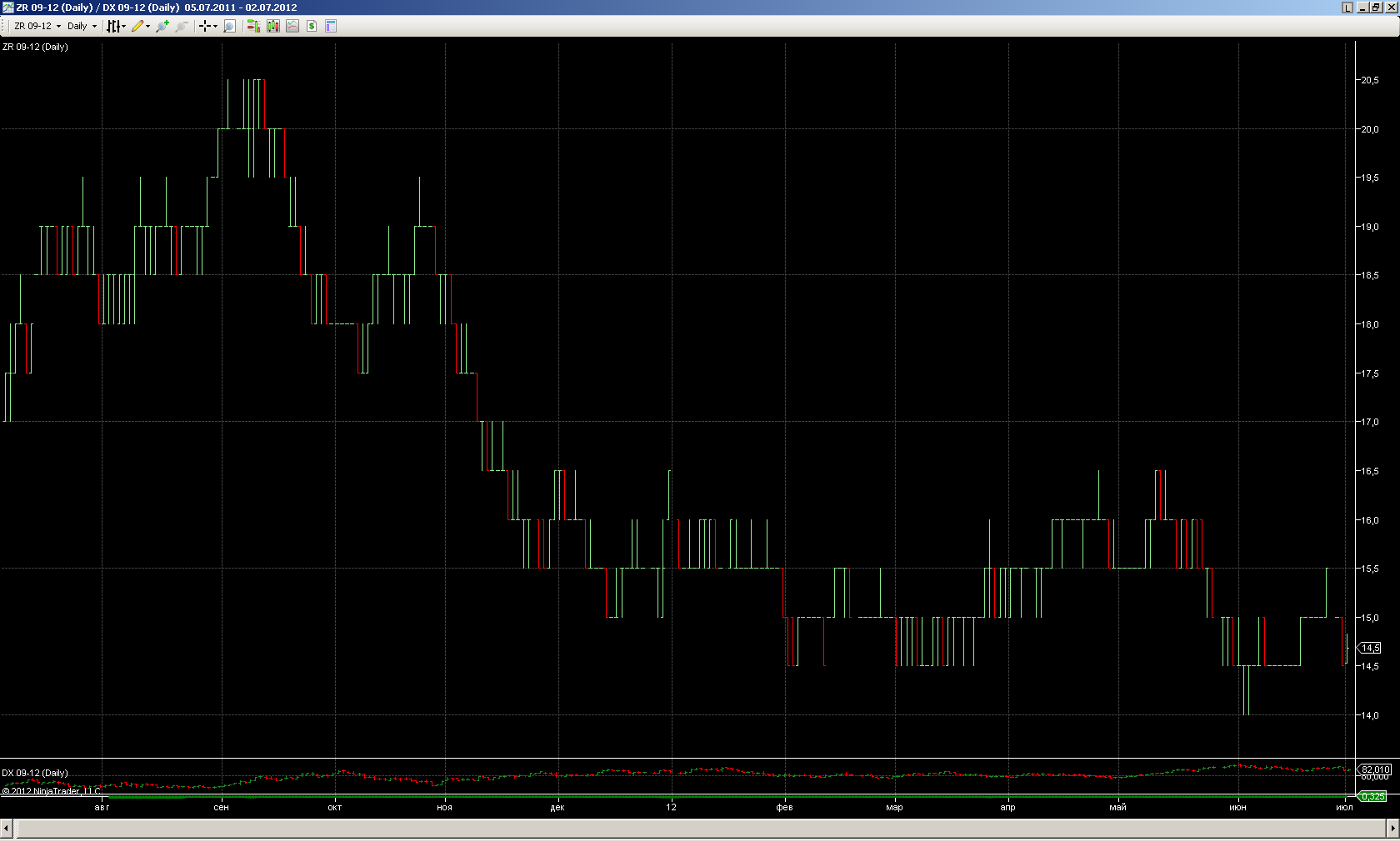Open the data series candlestick icon
Screen dimensions: 1400x842
tap(272, 26)
